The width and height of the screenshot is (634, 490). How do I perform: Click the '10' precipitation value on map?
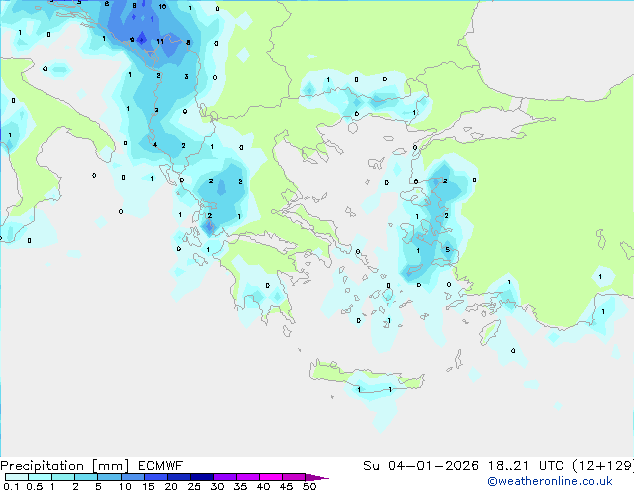tap(162, 6)
